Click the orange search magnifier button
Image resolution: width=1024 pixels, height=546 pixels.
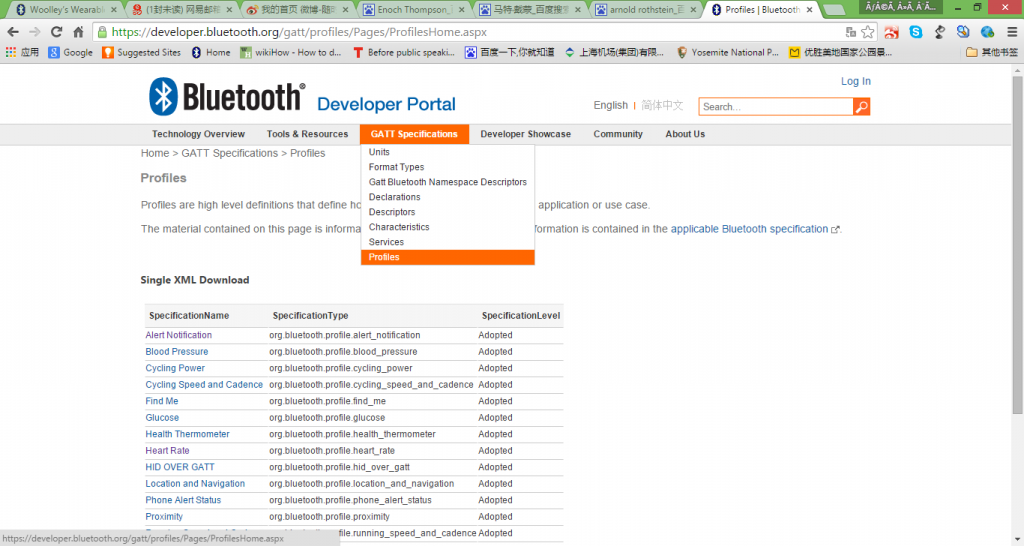tap(861, 106)
